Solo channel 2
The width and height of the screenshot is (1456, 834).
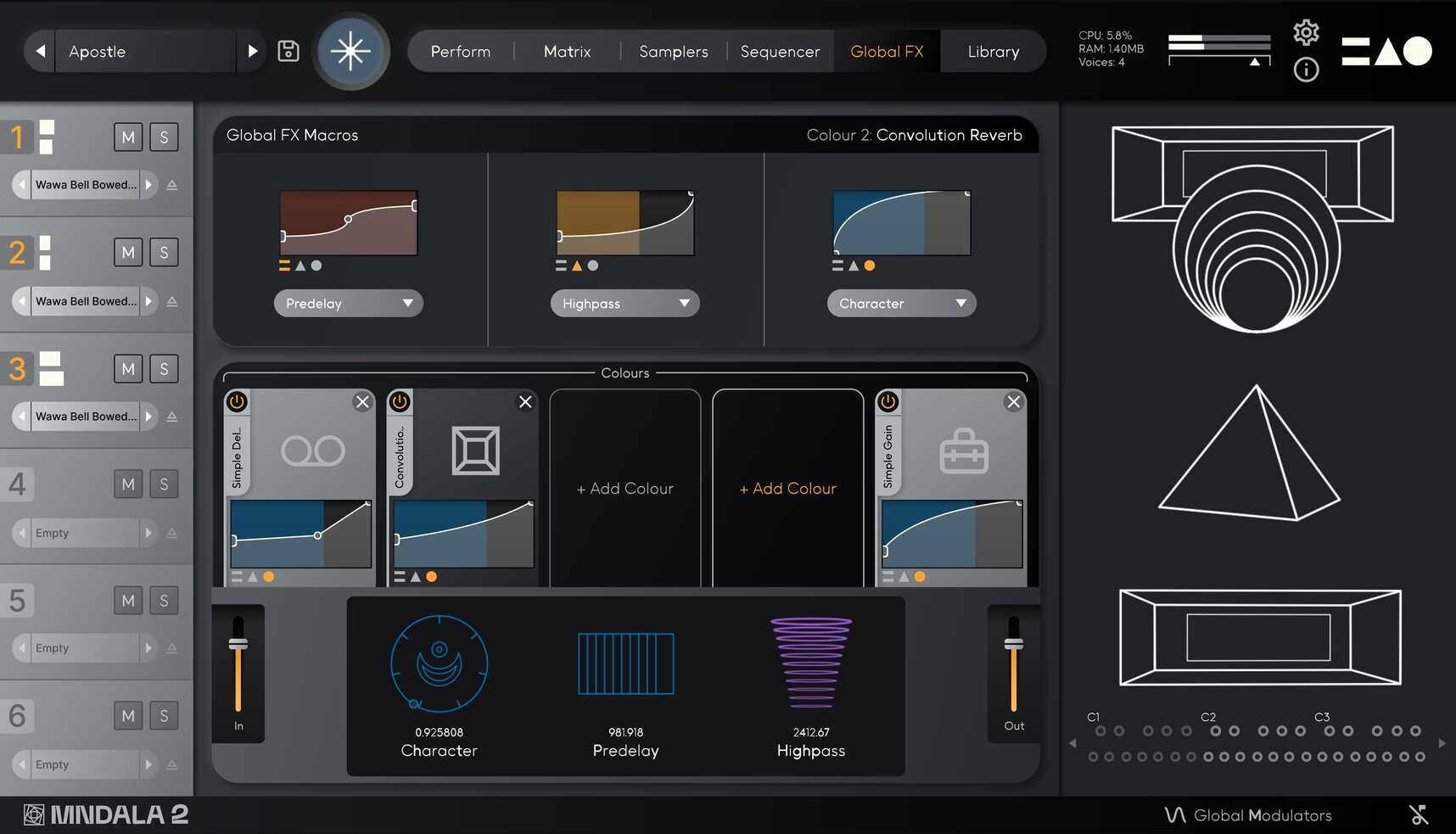click(164, 252)
